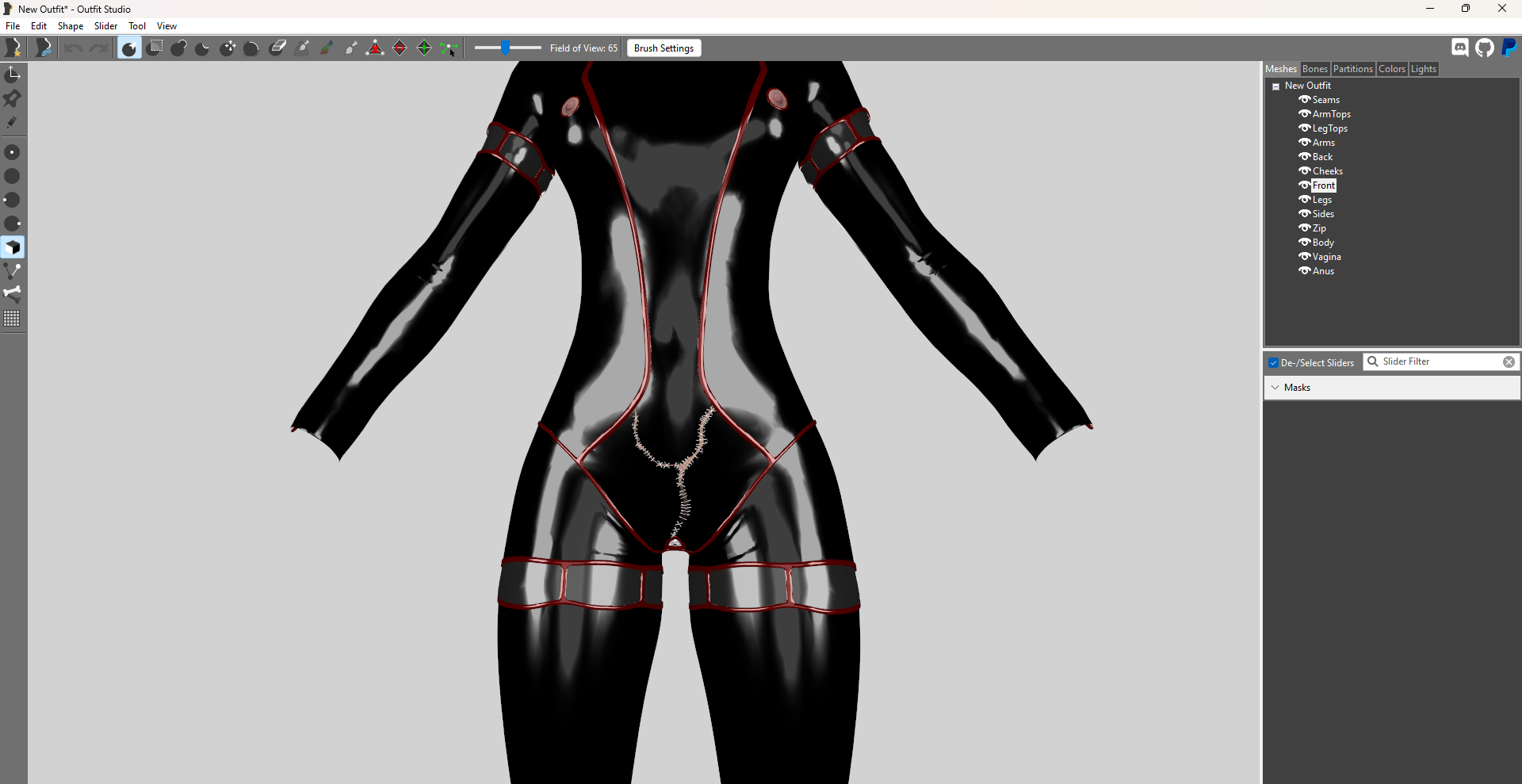The width and height of the screenshot is (1522, 784).
Task: Open the Shape menu
Action: click(71, 26)
